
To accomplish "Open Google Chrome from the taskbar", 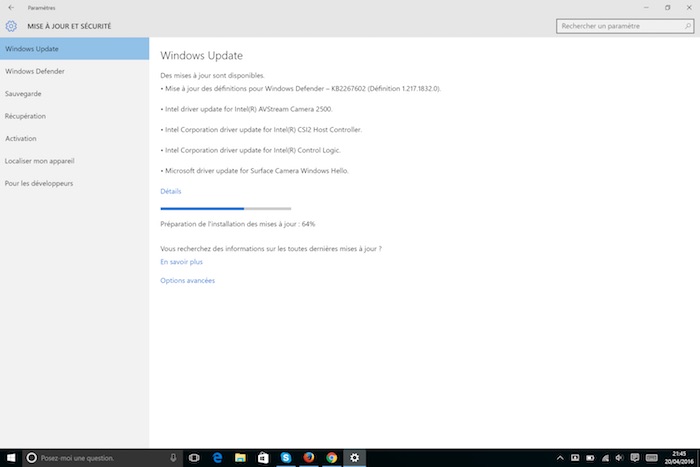I will (x=331, y=457).
